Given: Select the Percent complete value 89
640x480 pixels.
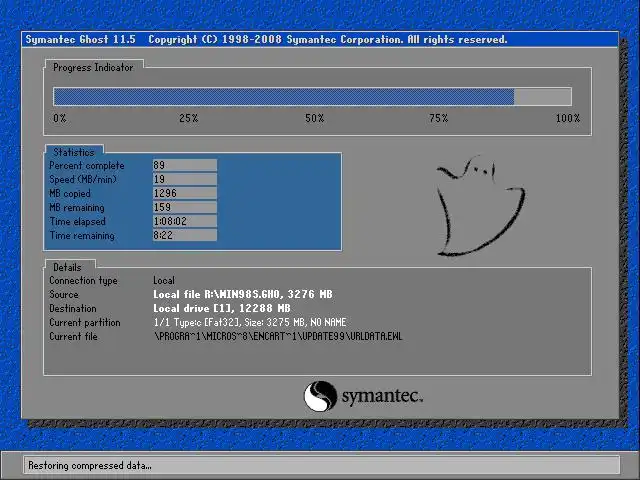Looking at the screenshot, I should (x=184, y=165).
